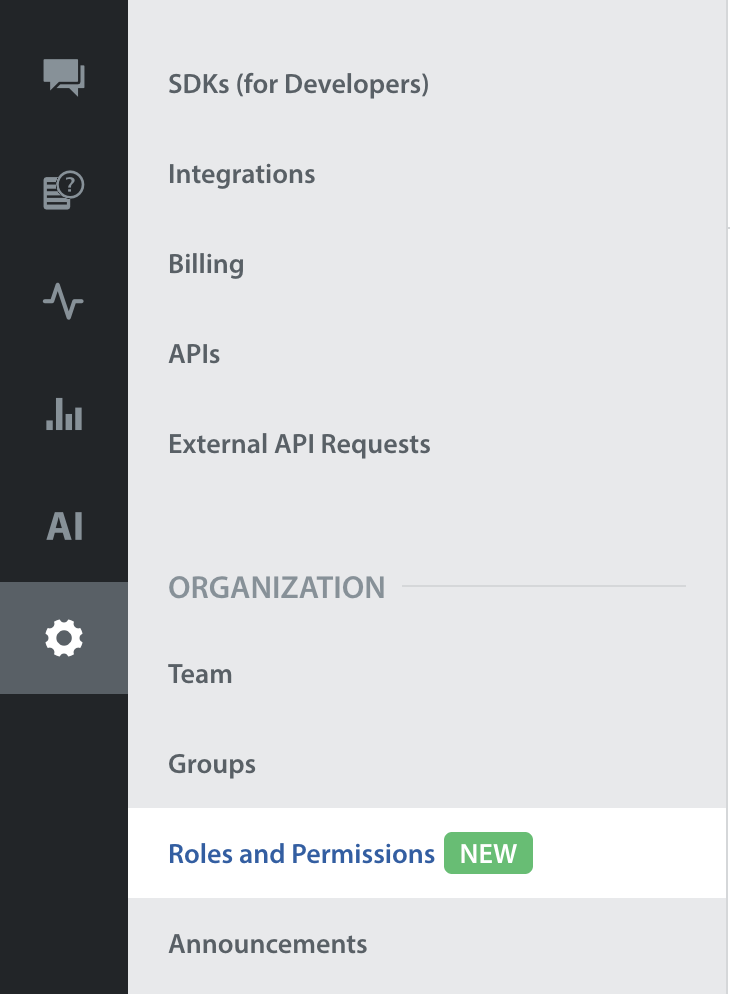Open External API Requests
Screen dimensions: 730x994
point(299,444)
